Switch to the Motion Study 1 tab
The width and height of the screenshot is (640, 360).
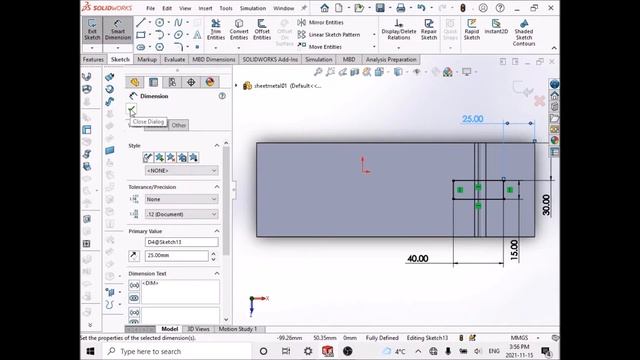(238, 329)
